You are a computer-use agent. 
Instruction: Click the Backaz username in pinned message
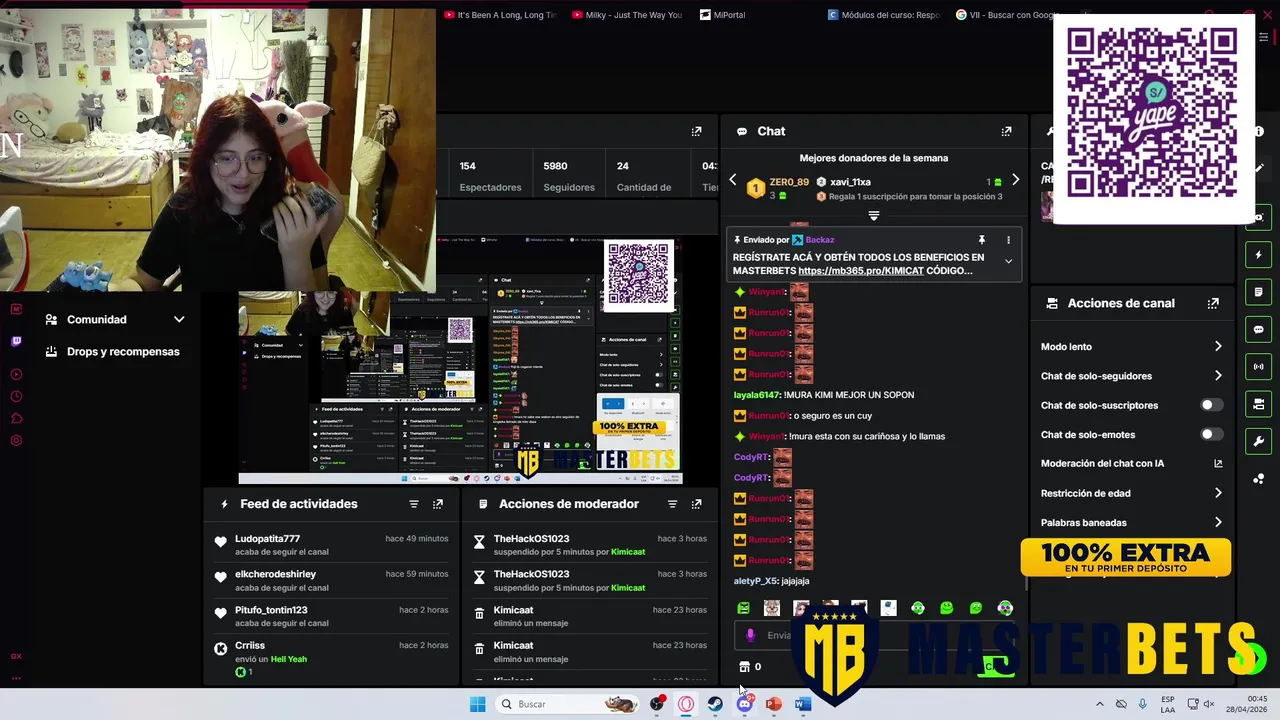point(820,240)
